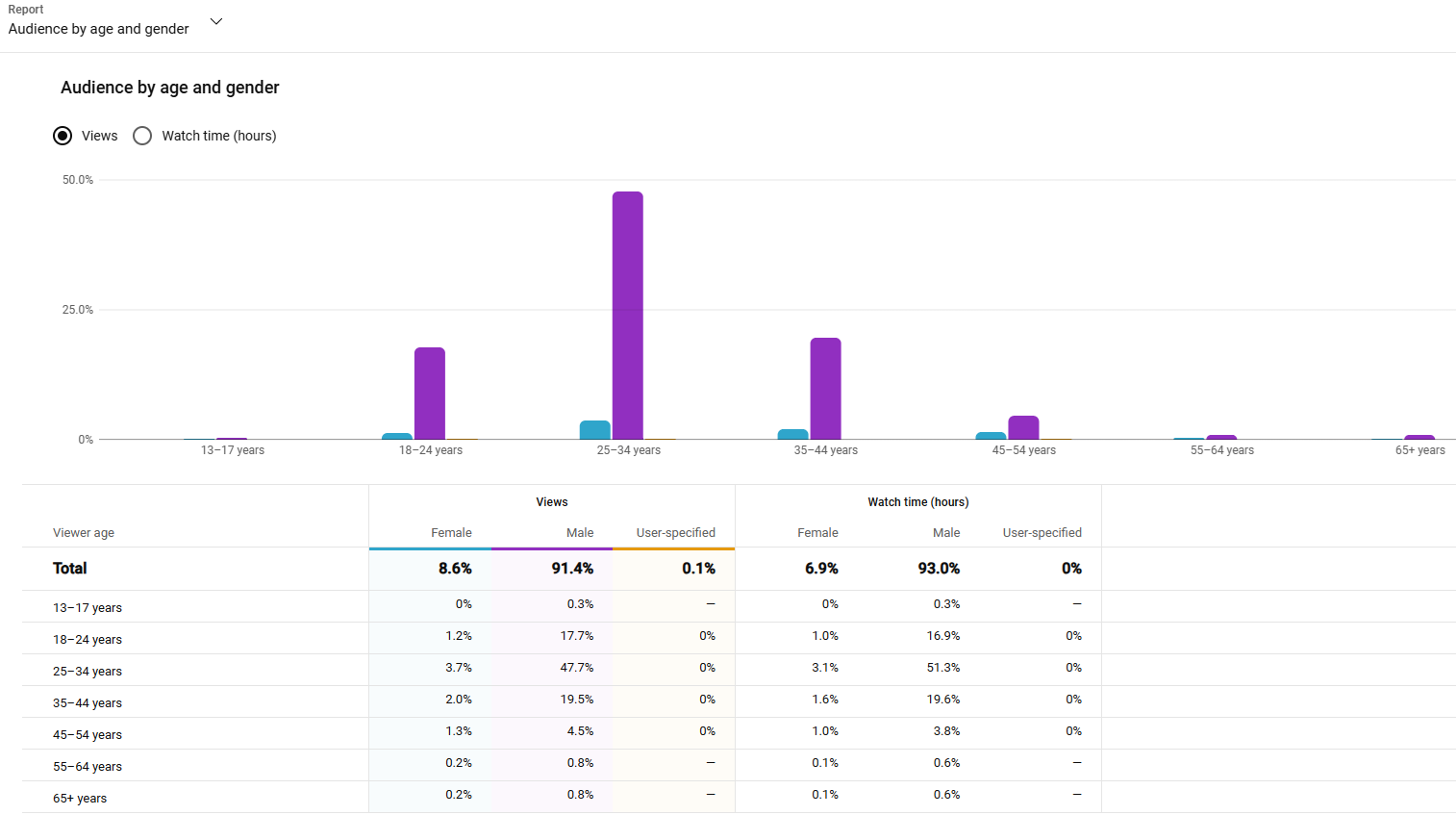Open the Report dropdown chevron

216,21
